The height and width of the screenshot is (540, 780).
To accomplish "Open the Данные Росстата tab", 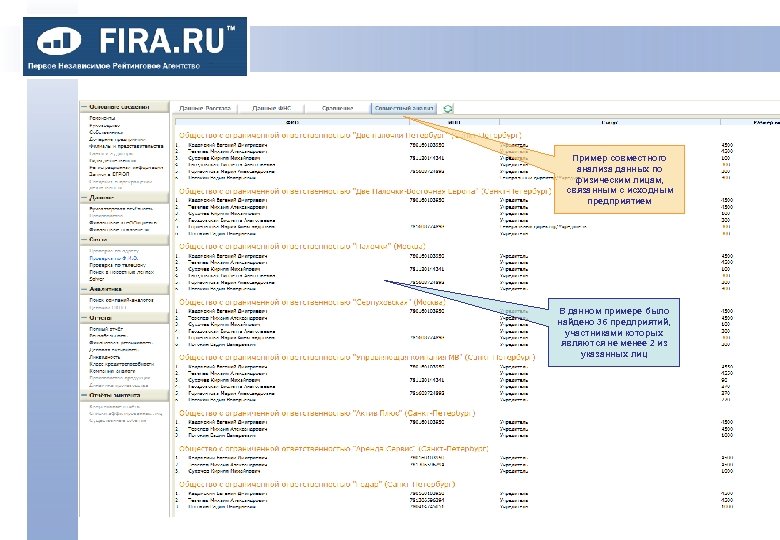I will [x=205, y=108].
